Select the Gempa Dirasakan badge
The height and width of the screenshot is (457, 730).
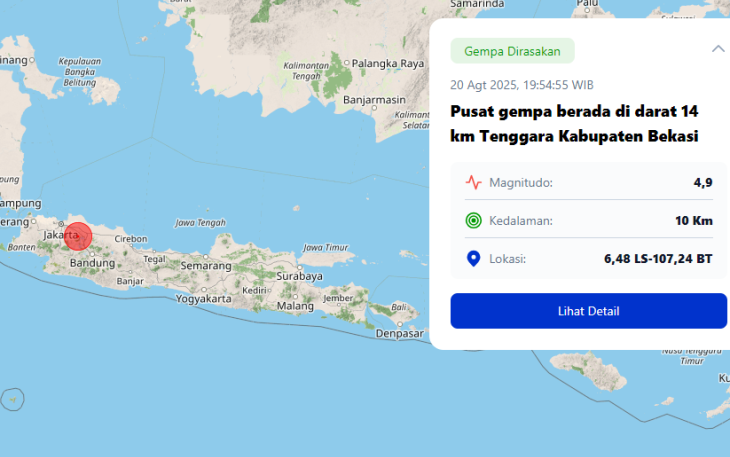pyautogui.click(x=512, y=51)
